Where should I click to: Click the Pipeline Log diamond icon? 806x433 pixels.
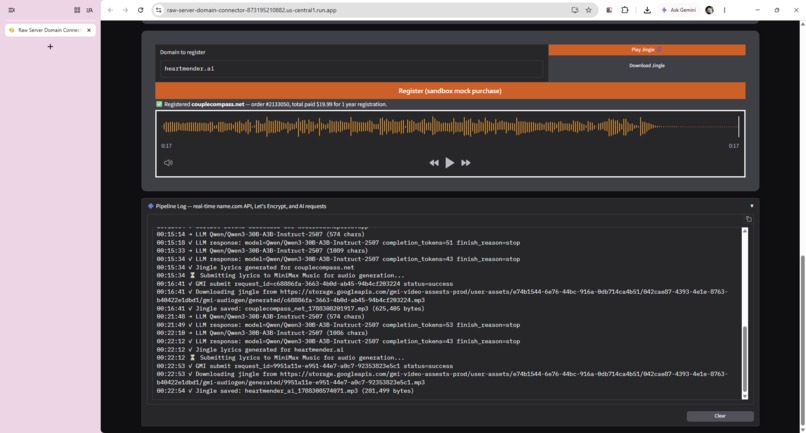(x=151, y=206)
